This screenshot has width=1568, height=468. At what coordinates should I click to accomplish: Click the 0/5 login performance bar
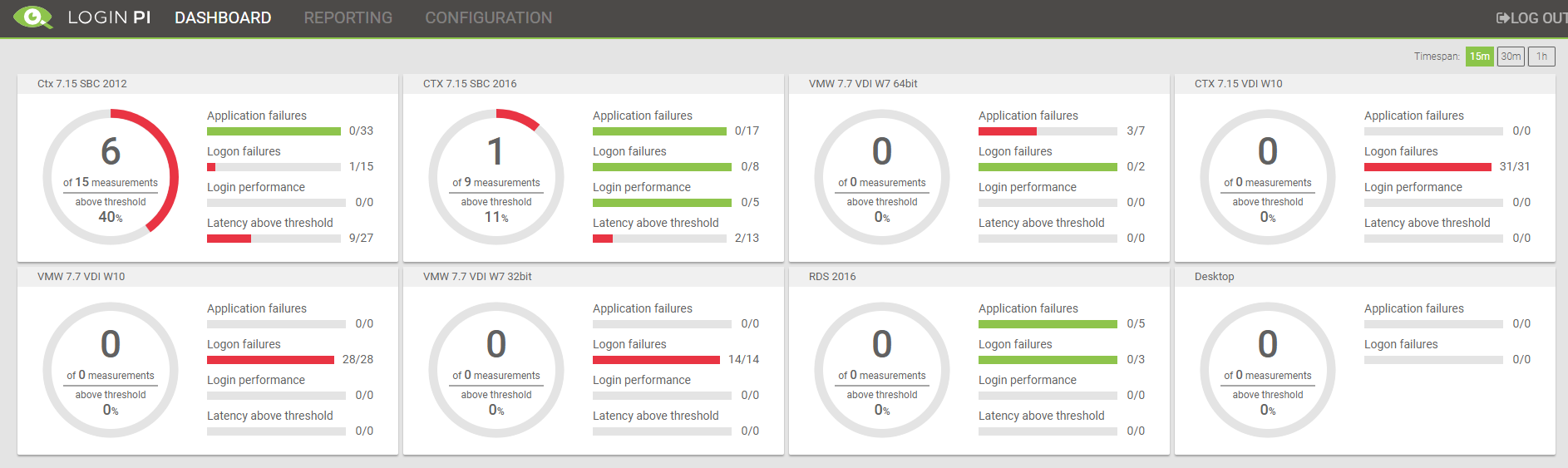coord(662,203)
